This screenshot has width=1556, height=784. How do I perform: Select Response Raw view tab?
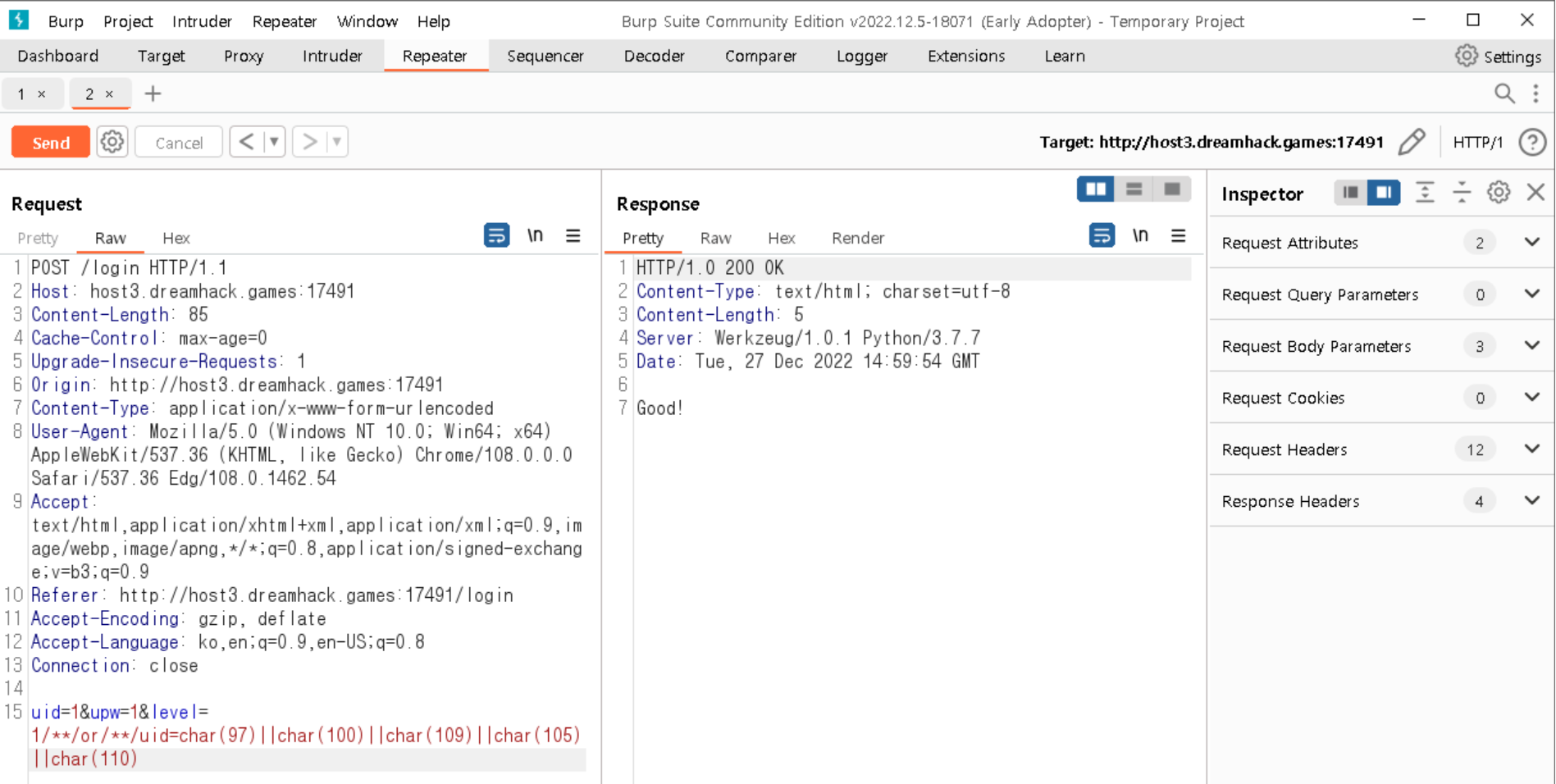coord(715,238)
